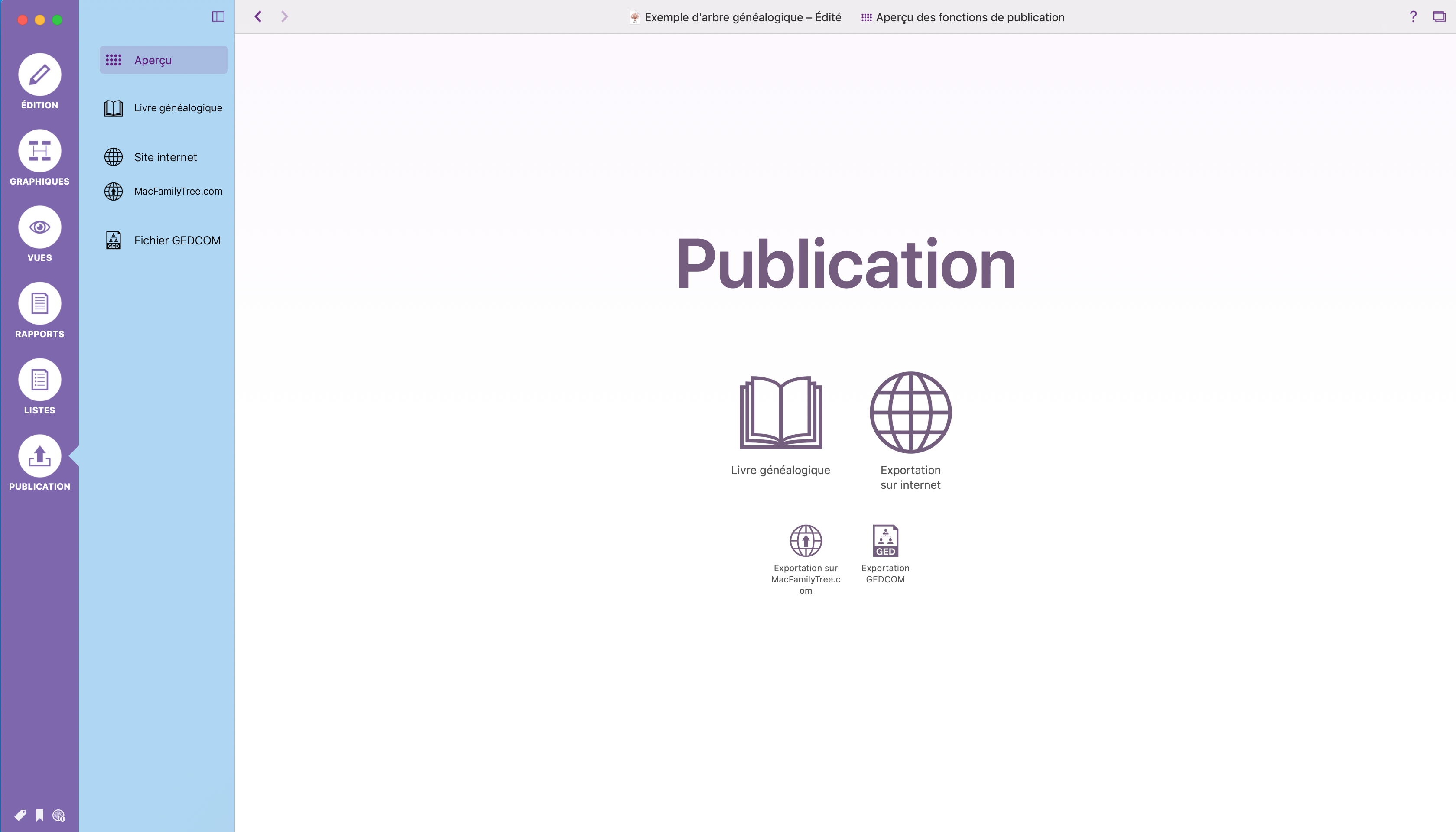This screenshot has width=1456, height=832.
Task: Go back with the left chevron
Action: tap(258, 16)
